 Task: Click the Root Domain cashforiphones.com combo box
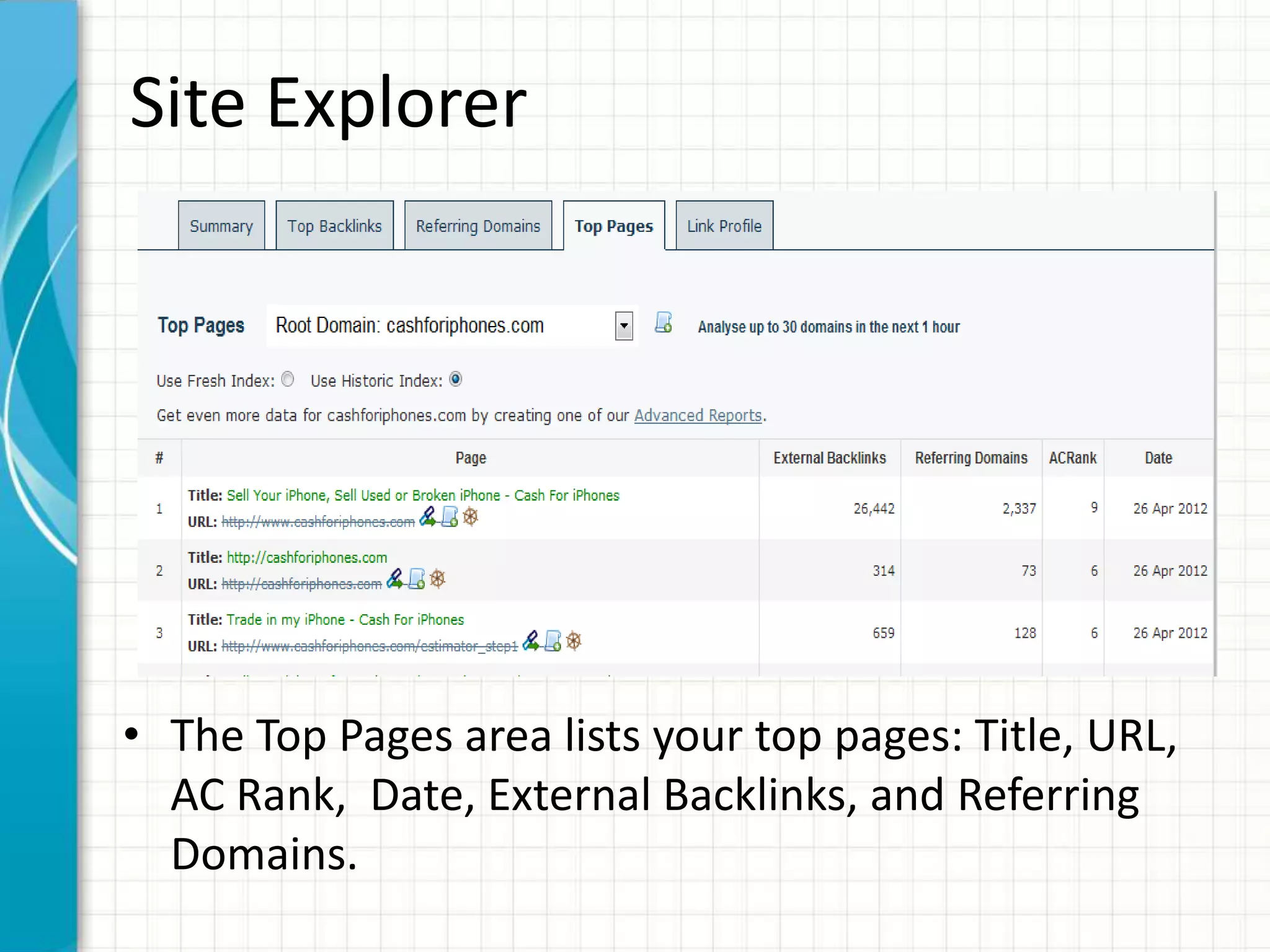pos(451,325)
